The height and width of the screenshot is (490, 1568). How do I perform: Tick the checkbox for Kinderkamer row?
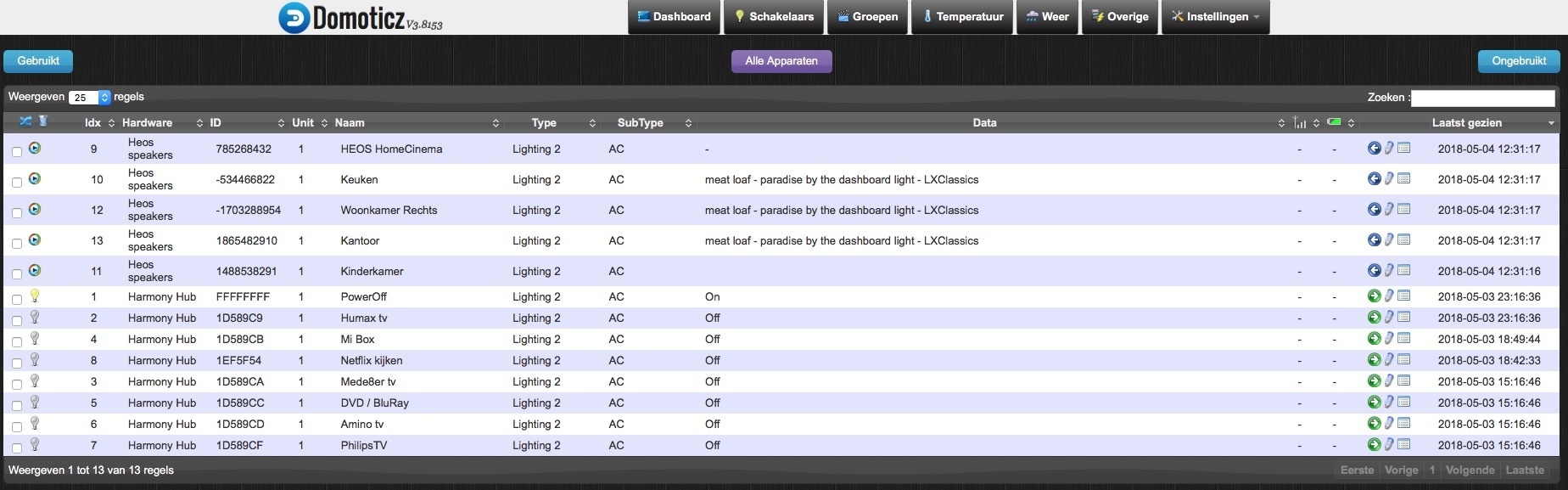click(x=17, y=274)
